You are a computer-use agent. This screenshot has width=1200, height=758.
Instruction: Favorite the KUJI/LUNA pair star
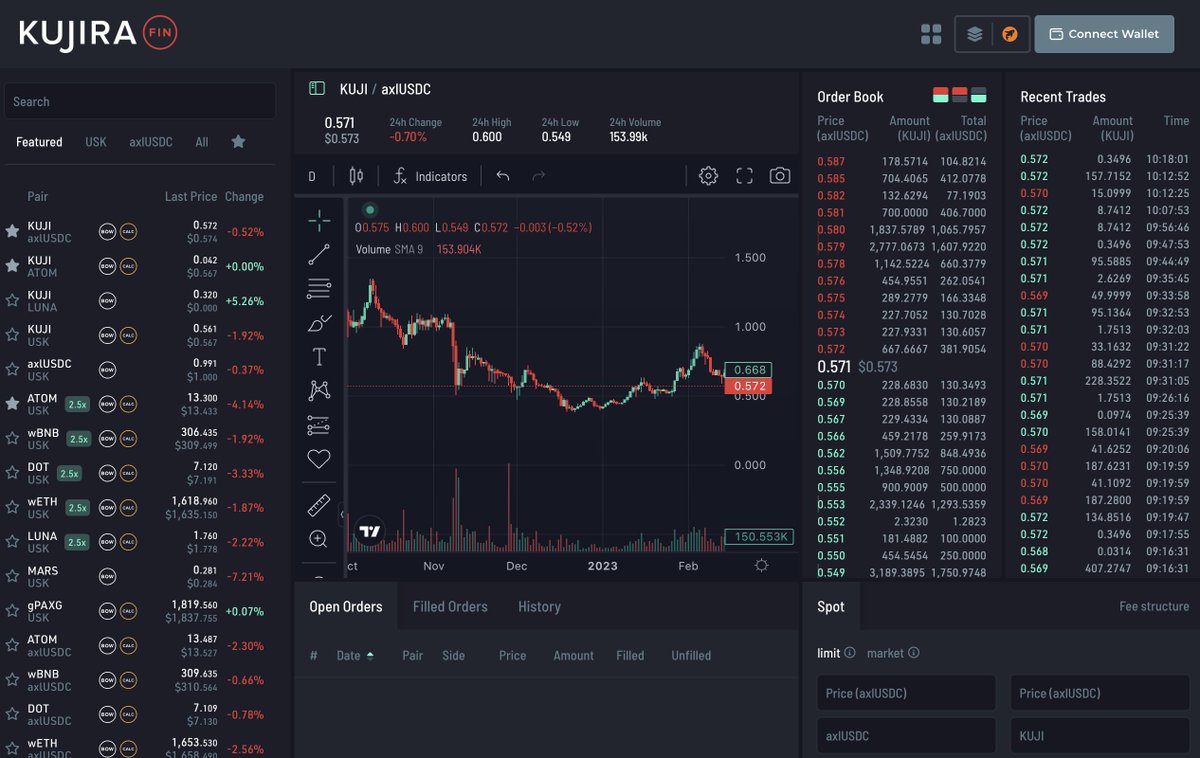[x=12, y=300]
